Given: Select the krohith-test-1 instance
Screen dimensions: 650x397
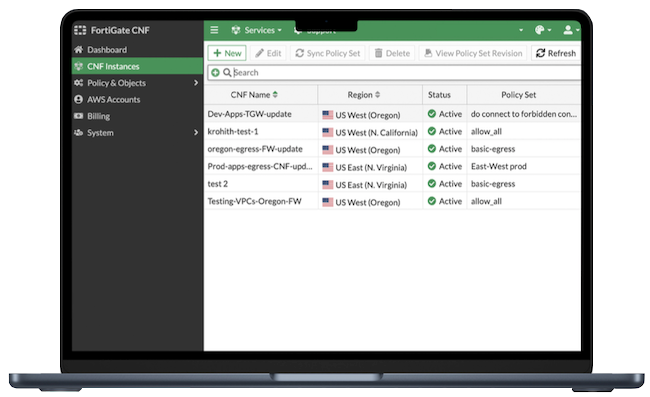Looking at the screenshot, I should (233, 131).
